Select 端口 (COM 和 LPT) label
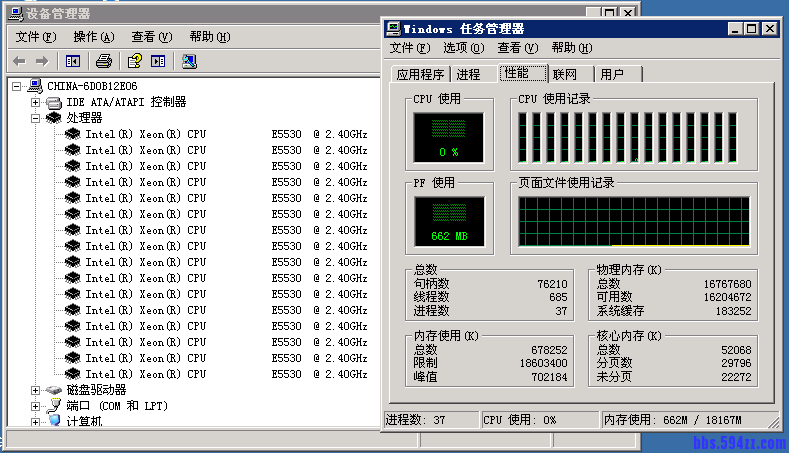 pyautogui.click(x=117, y=406)
